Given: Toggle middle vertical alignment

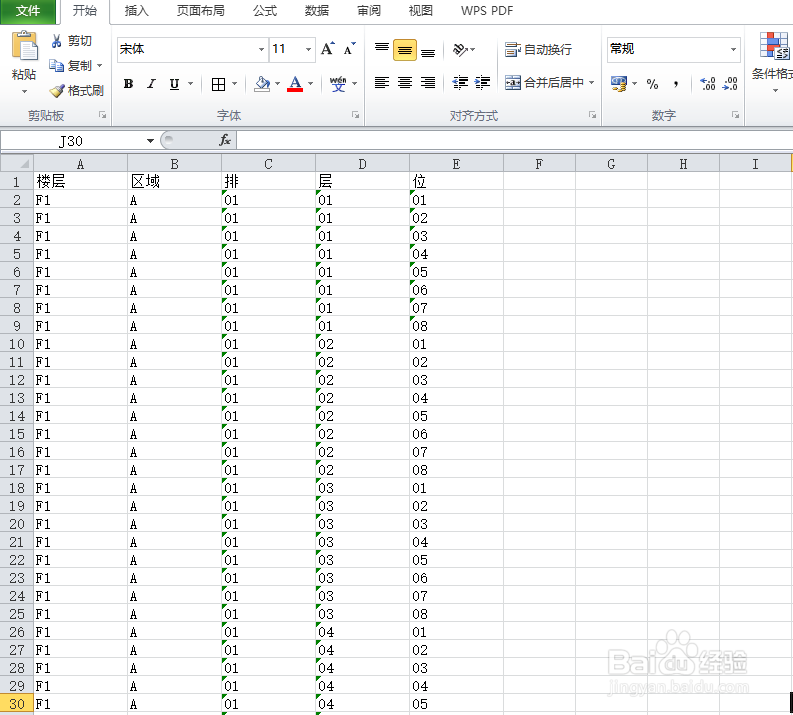Looking at the screenshot, I should tap(405, 50).
